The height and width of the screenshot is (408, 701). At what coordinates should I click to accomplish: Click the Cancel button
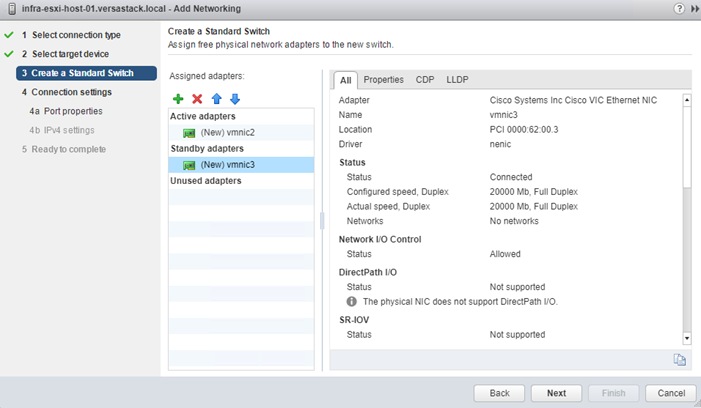tap(671, 393)
